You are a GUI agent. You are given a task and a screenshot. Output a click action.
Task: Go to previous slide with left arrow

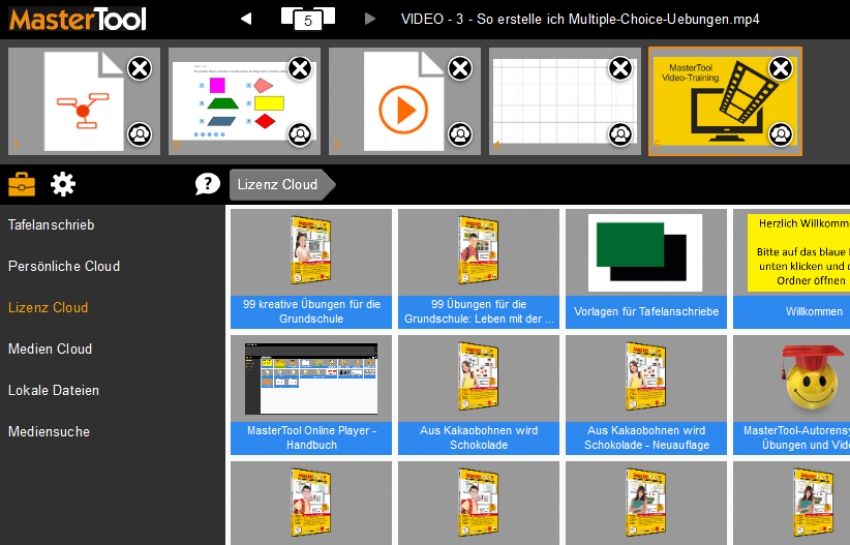(246, 19)
